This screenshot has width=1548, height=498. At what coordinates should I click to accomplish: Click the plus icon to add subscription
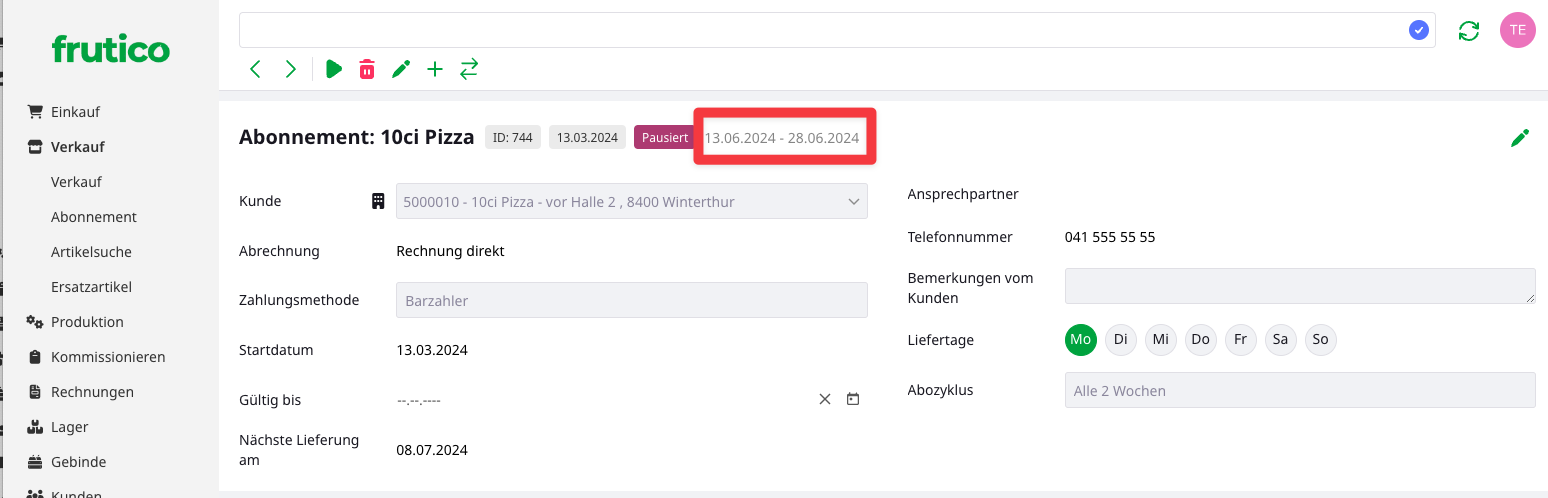pyautogui.click(x=435, y=69)
